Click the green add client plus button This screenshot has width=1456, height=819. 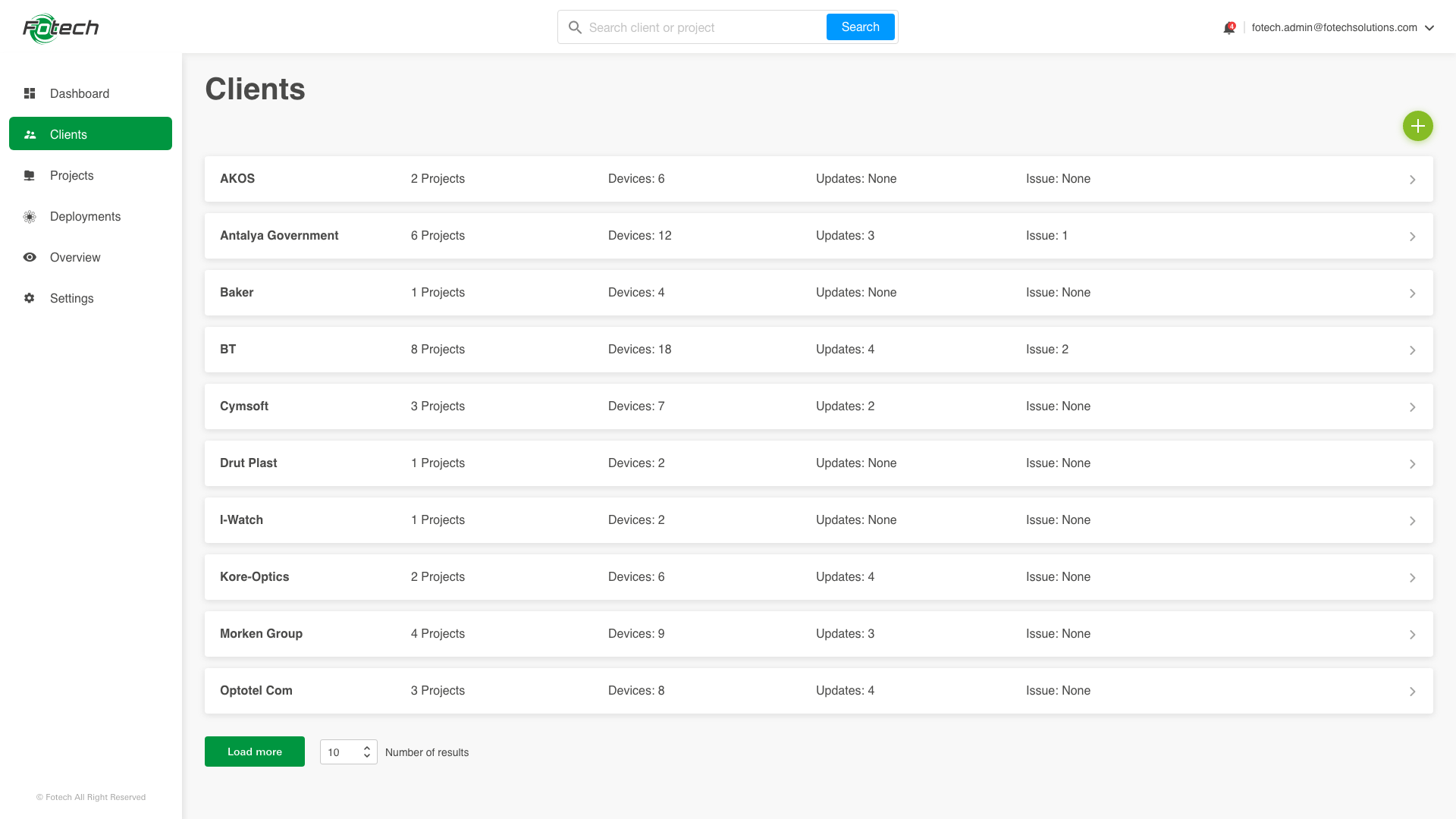(x=1417, y=126)
